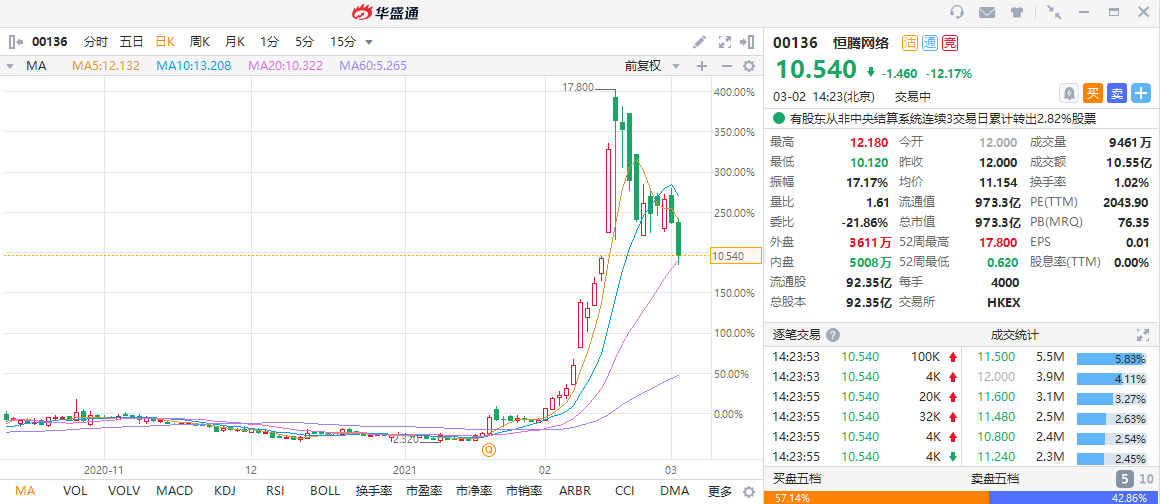Expand the MA indicator dropdown arrow

click(10, 66)
